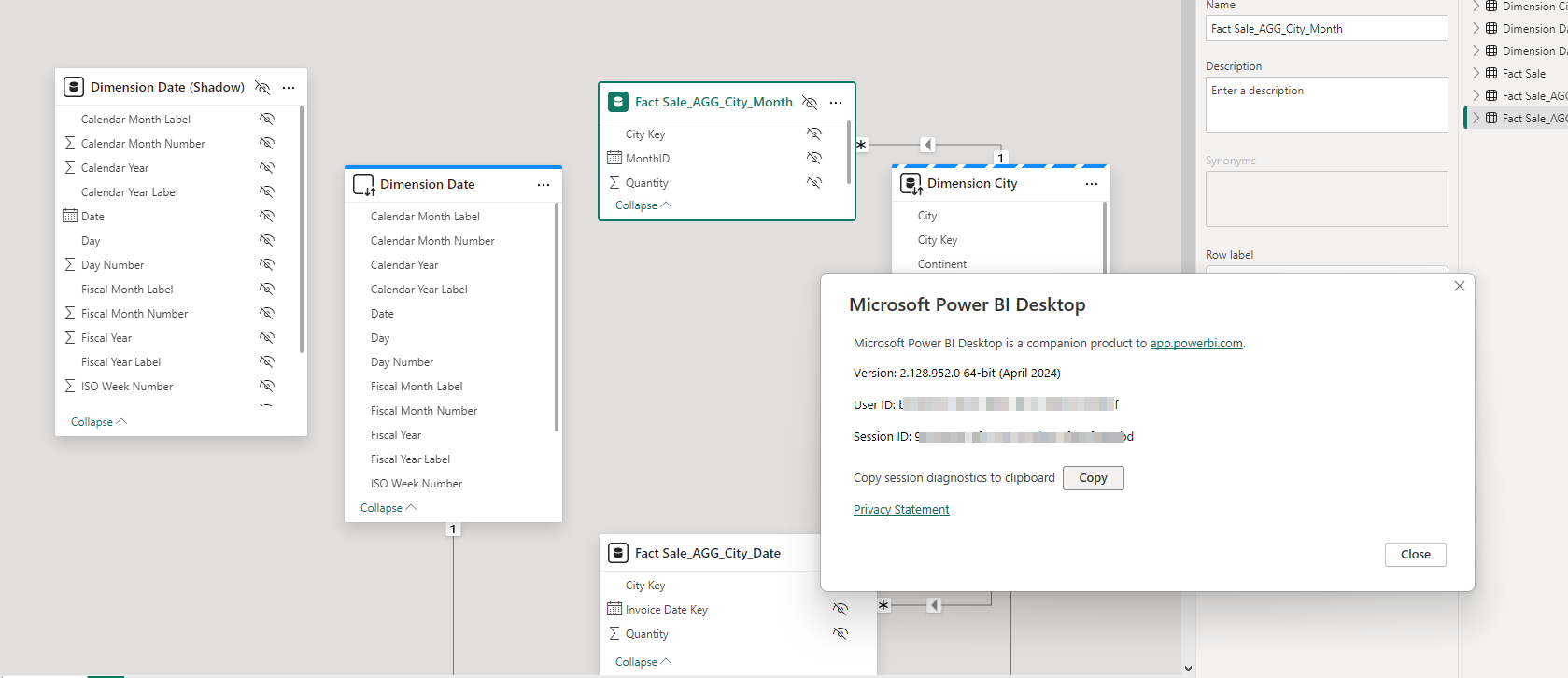The height and width of the screenshot is (678, 1568).
Task: Collapse the Dimension Date (Shadow) table
Action: (x=99, y=422)
